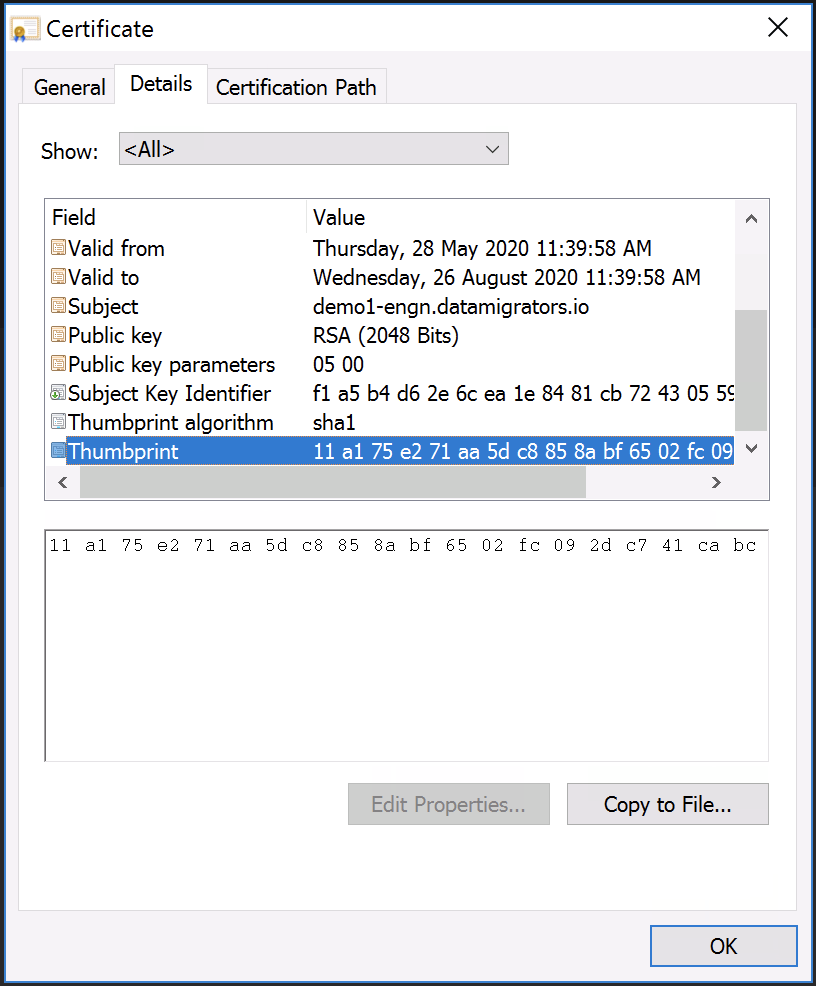Click the Public key parameters icon
Screen dimensions: 816x986
[x=59, y=364]
